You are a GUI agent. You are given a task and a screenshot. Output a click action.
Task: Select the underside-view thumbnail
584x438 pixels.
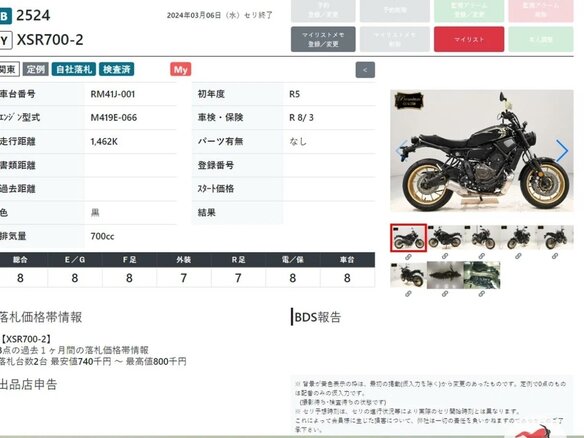click(x=445, y=275)
